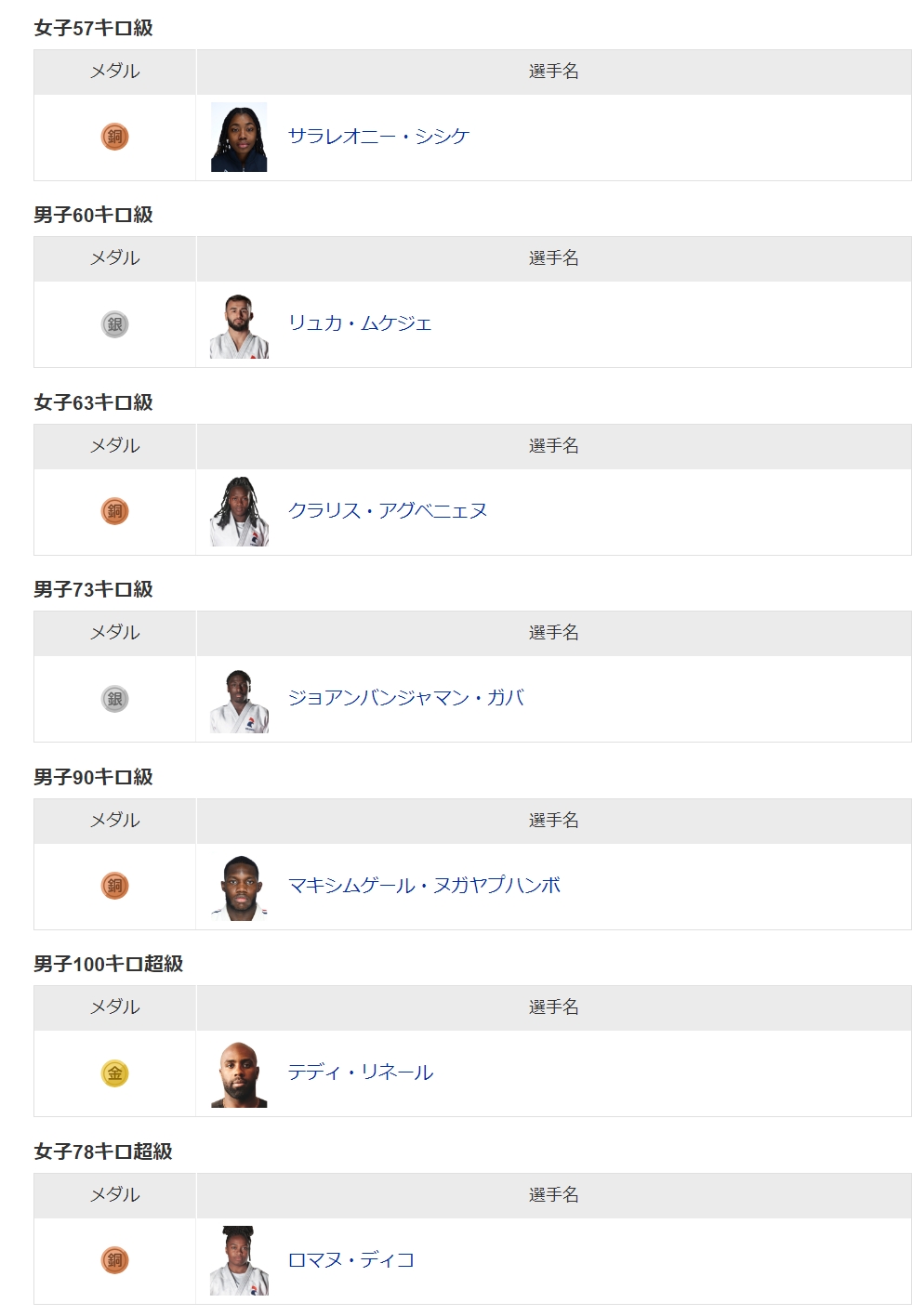Click the gold medal icon for 男子100キロ超級
This screenshot has height=1316, width=912.
click(114, 1073)
